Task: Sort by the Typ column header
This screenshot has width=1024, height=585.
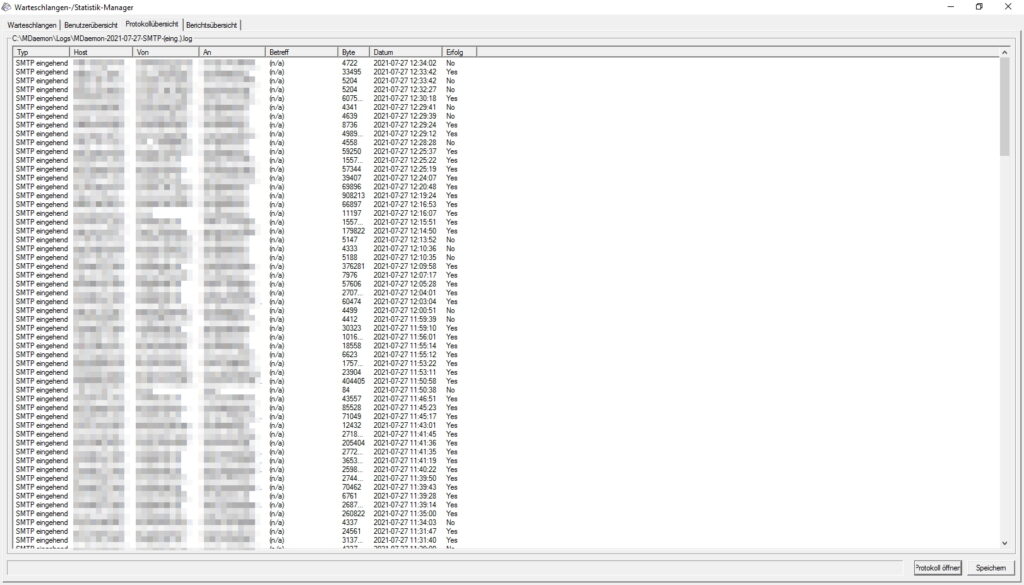Action: (x=40, y=51)
